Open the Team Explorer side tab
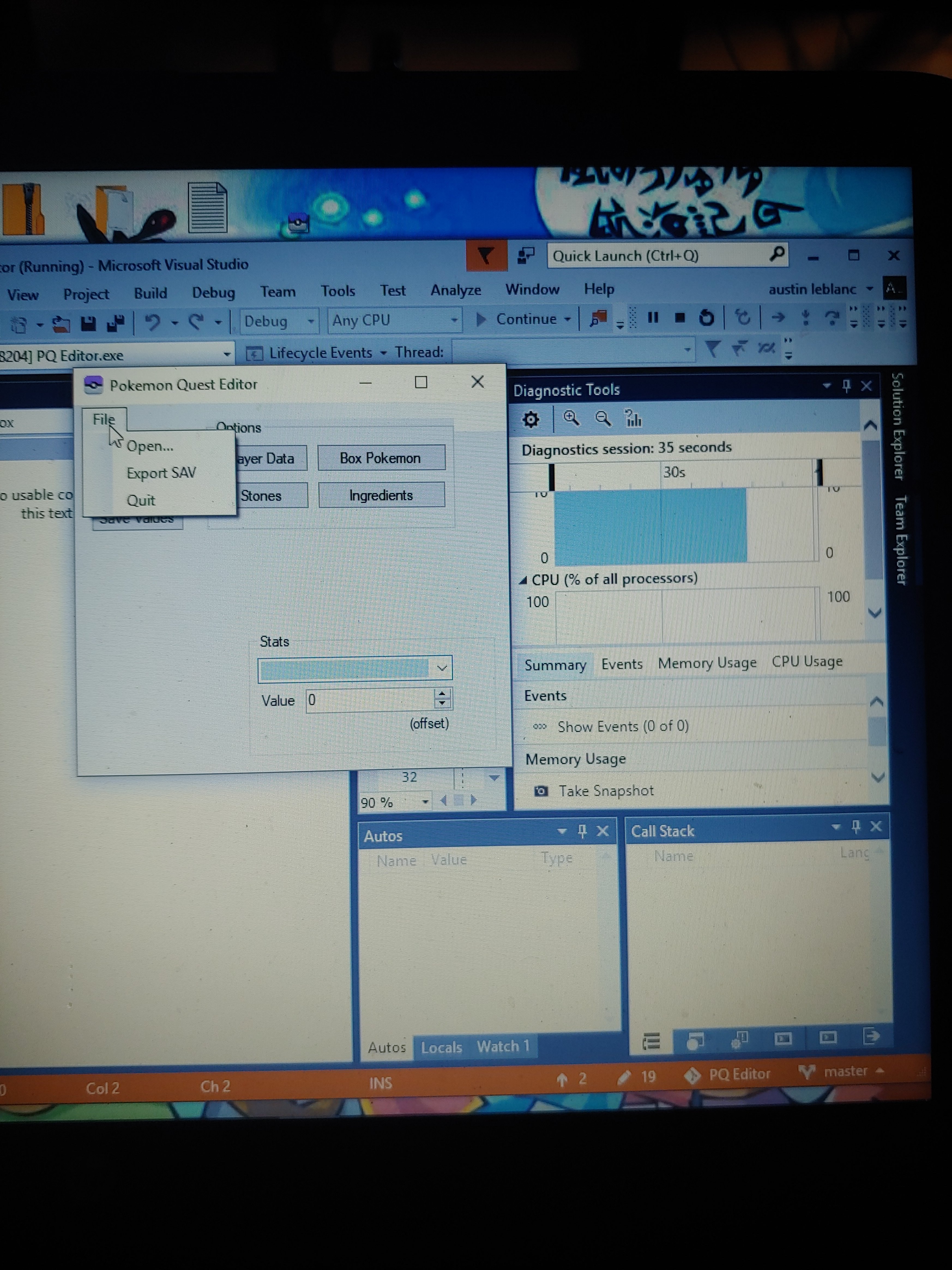The height and width of the screenshot is (1270, 952). 901,540
